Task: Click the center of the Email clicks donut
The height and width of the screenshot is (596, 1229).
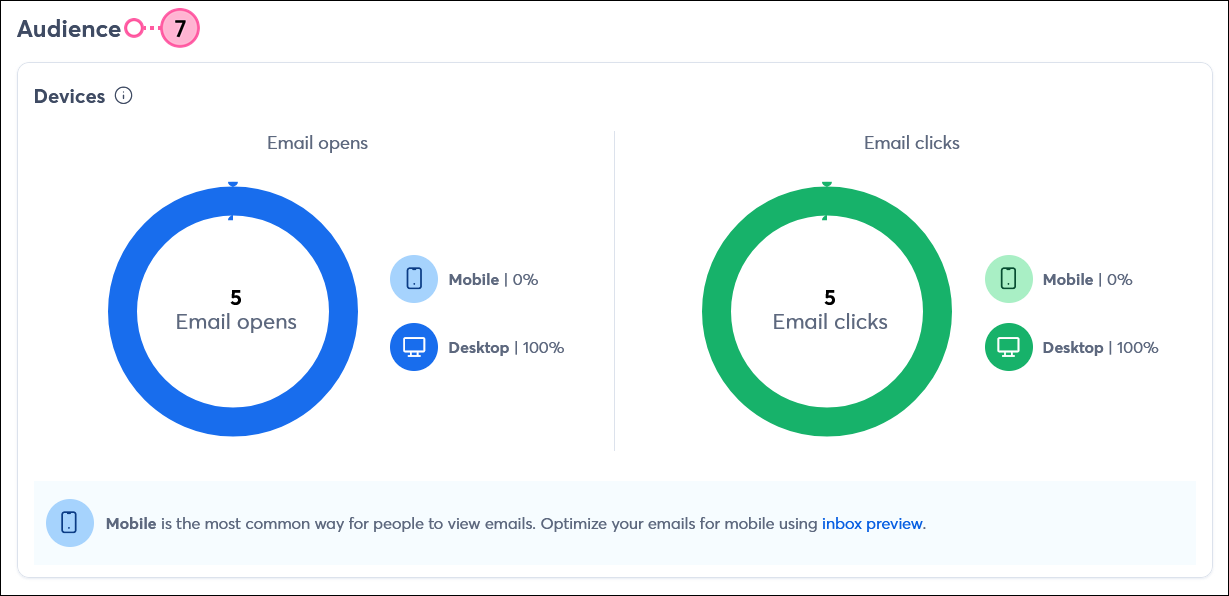Action: 827,311
